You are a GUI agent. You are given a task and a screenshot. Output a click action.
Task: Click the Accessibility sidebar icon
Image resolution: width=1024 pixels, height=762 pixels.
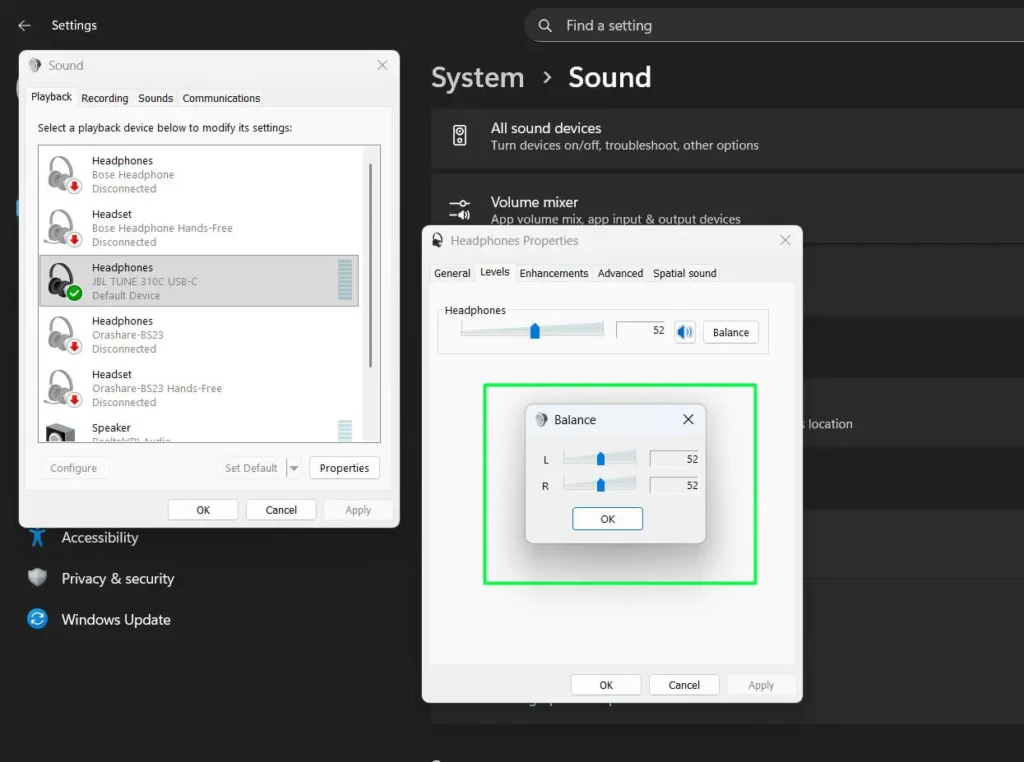point(36,537)
